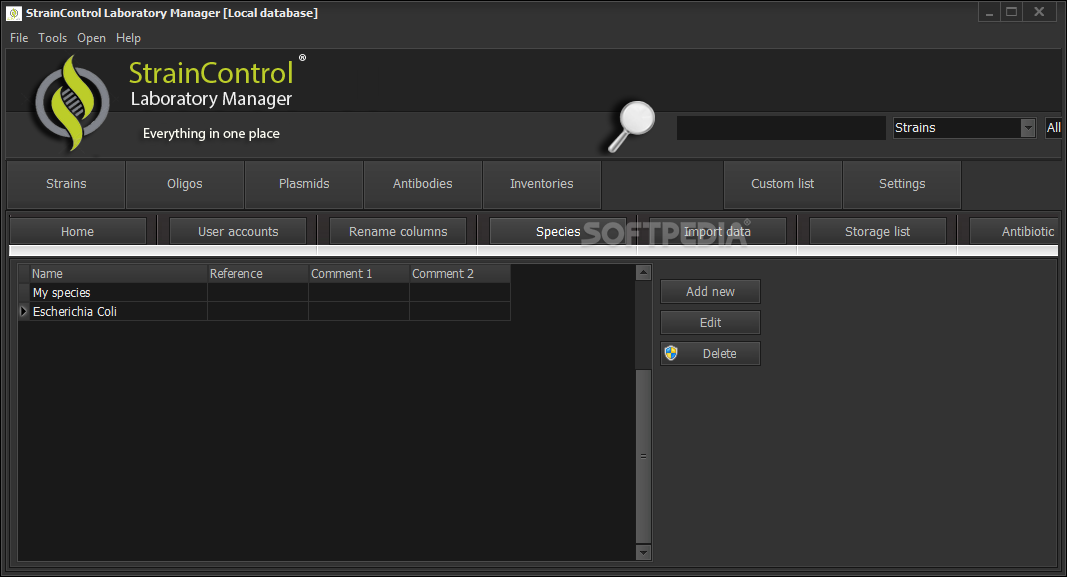The height and width of the screenshot is (577, 1067).
Task: Click the shield icon on Delete button
Action: [x=671, y=353]
